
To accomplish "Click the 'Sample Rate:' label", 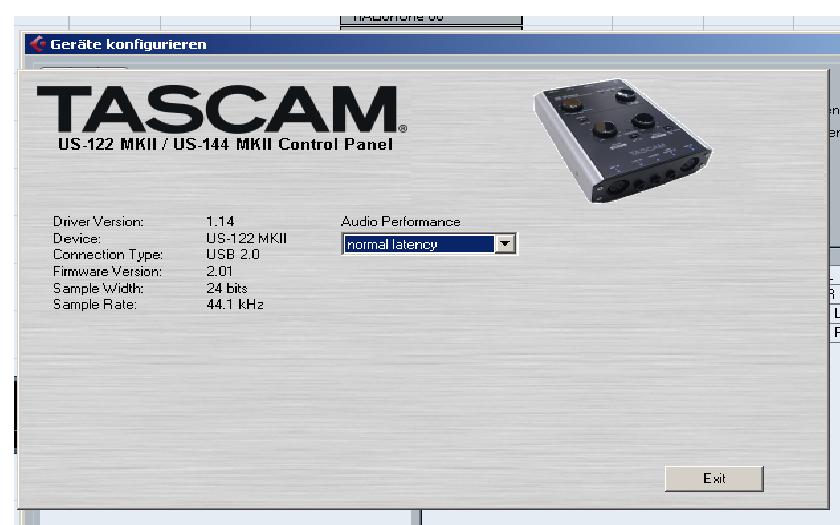I will [x=95, y=305].
